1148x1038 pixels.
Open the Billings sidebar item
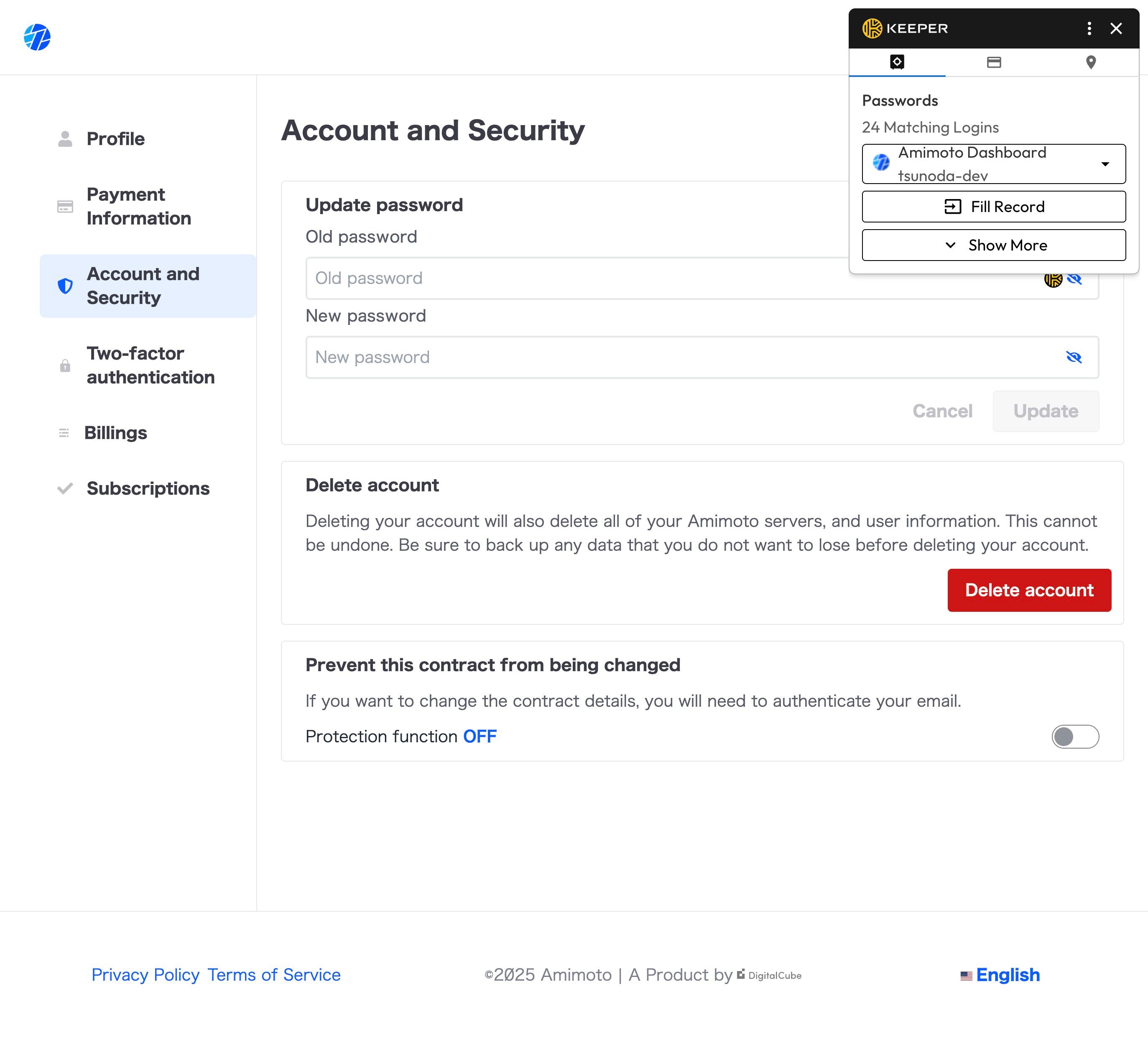click(x=115, y=433)
